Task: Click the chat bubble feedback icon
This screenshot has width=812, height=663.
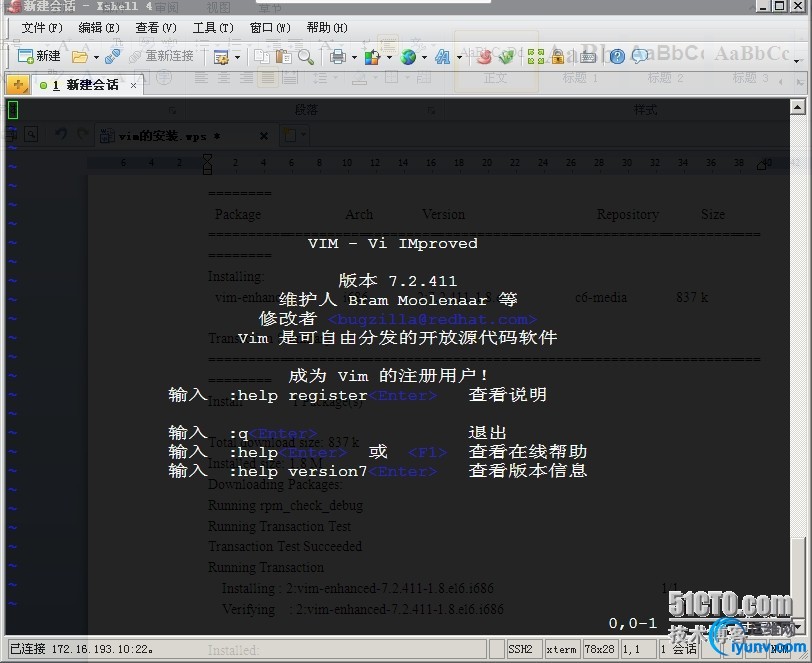Action: pos(640,56)
